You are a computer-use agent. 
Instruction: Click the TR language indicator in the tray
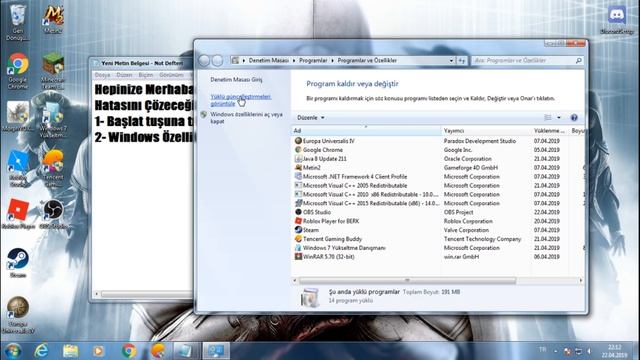click(542, 350)
